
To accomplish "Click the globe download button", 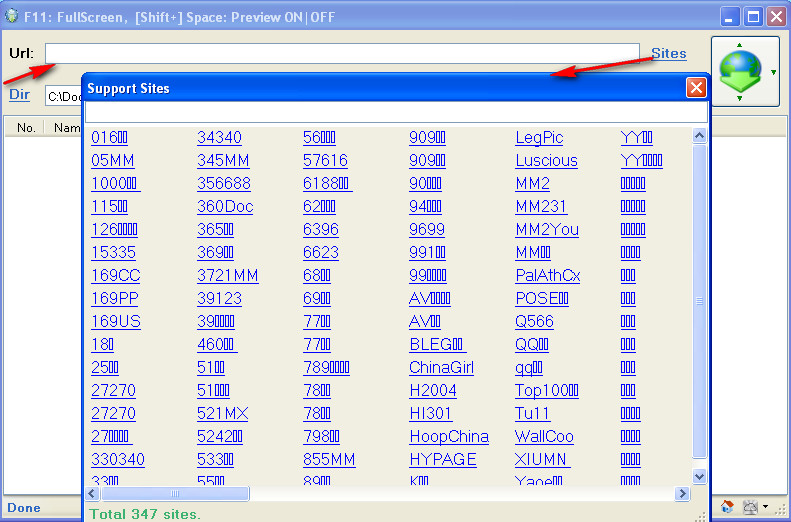I will click(x=738, y=71).
